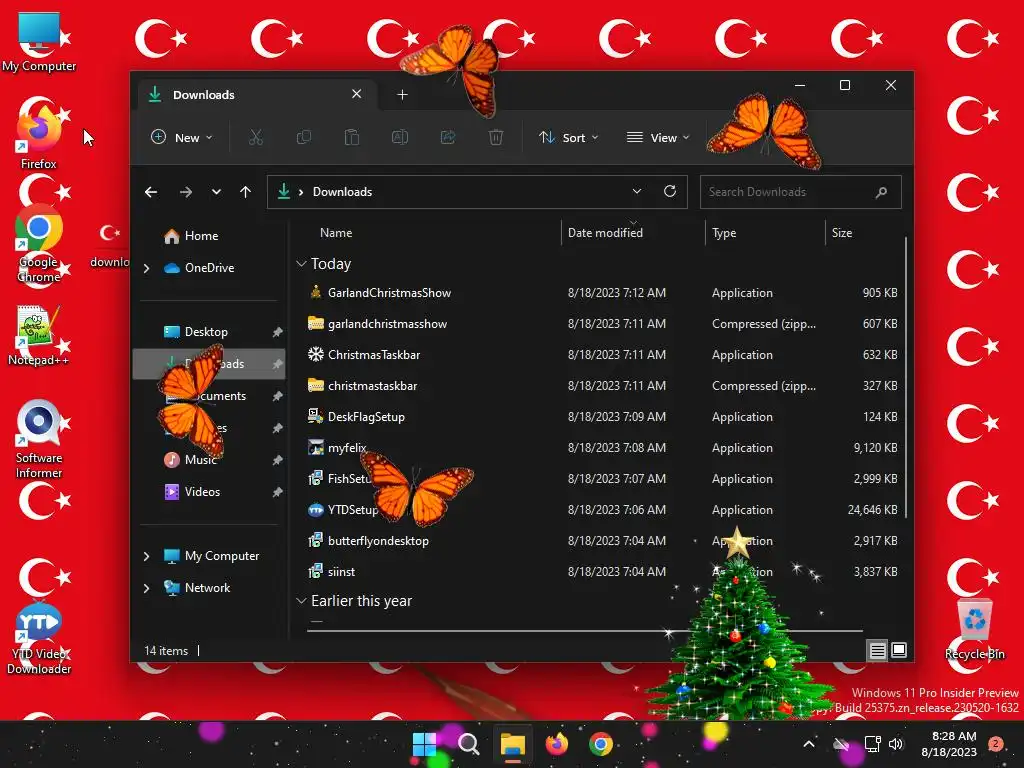Viewport: 1024px width, 768px height.
Task: Click the vertical scrollbar of file list
Action: [x=906, y=377]
